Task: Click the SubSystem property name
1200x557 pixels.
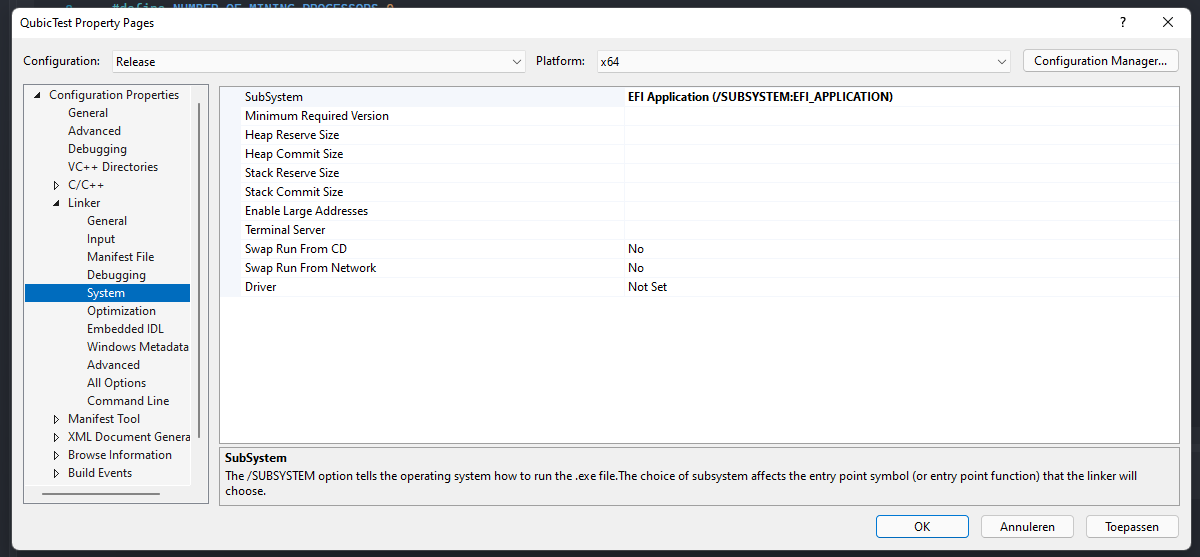Action: [274, 97]
